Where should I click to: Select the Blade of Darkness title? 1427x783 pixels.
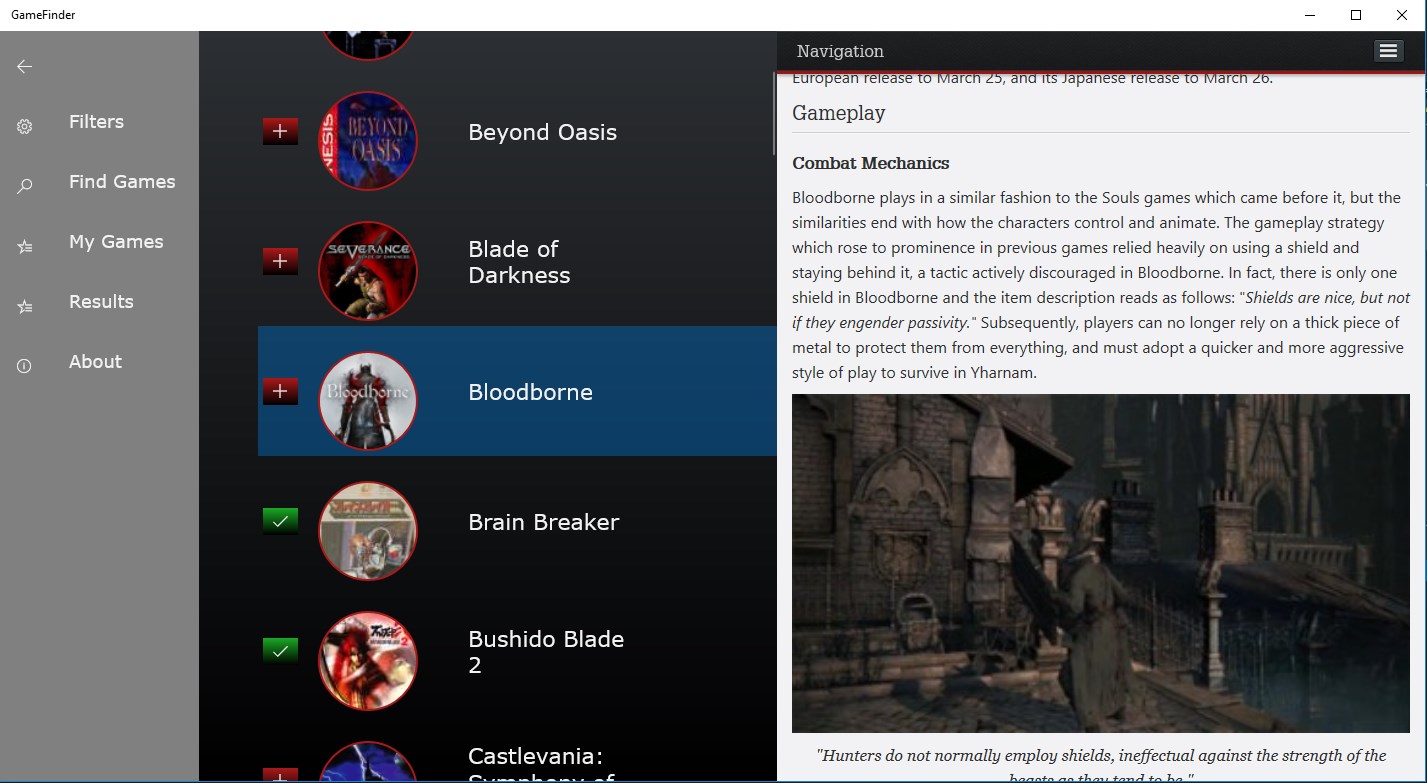click(x=519, y=262)
